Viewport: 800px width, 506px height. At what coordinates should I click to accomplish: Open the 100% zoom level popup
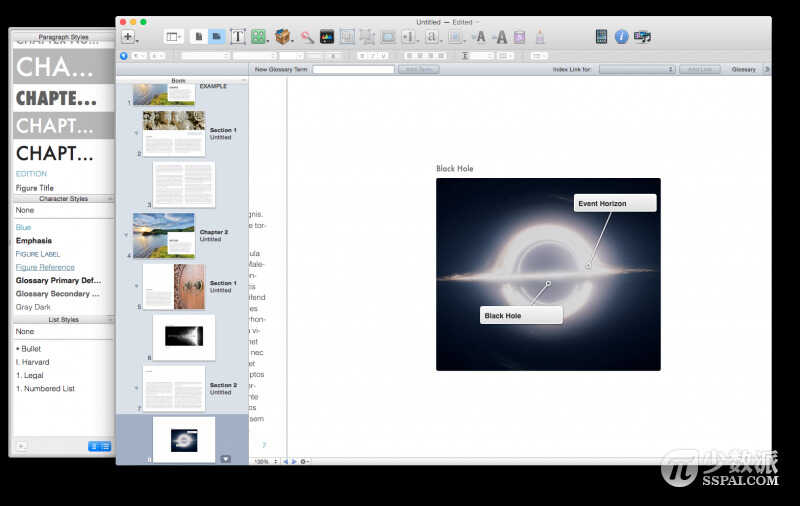[265, 461]
